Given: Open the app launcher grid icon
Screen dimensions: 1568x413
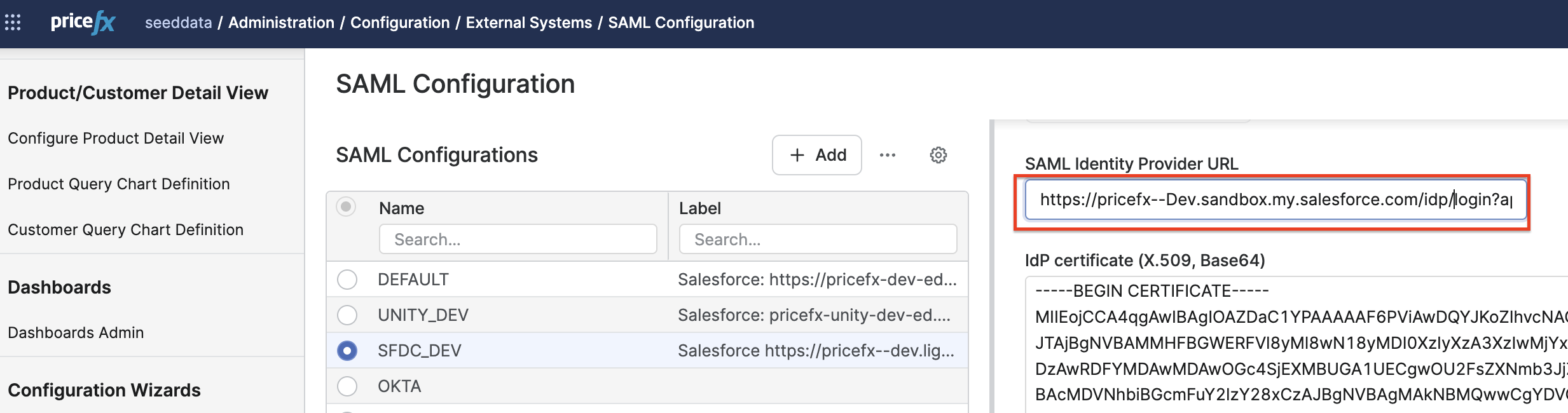Looking at the screenshot, I should click(x=13, y=23).
